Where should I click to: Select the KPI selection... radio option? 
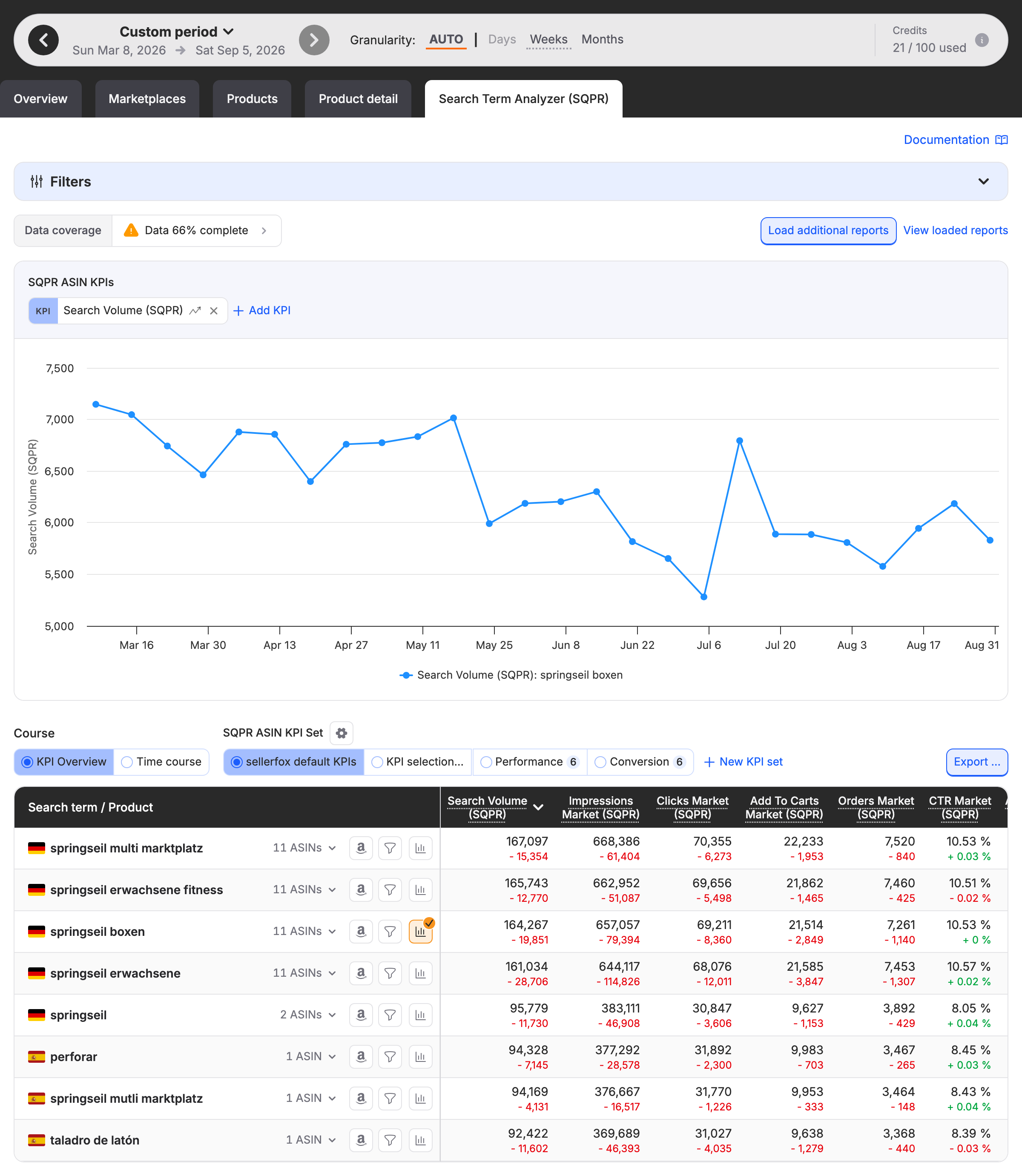point(417,762)
